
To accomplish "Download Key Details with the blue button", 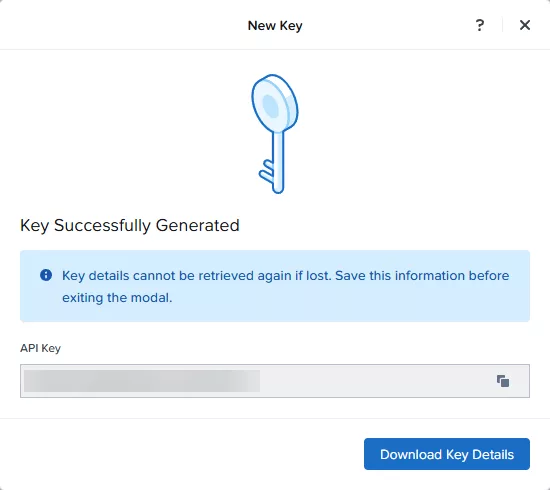I will click(x=447, y=454).
